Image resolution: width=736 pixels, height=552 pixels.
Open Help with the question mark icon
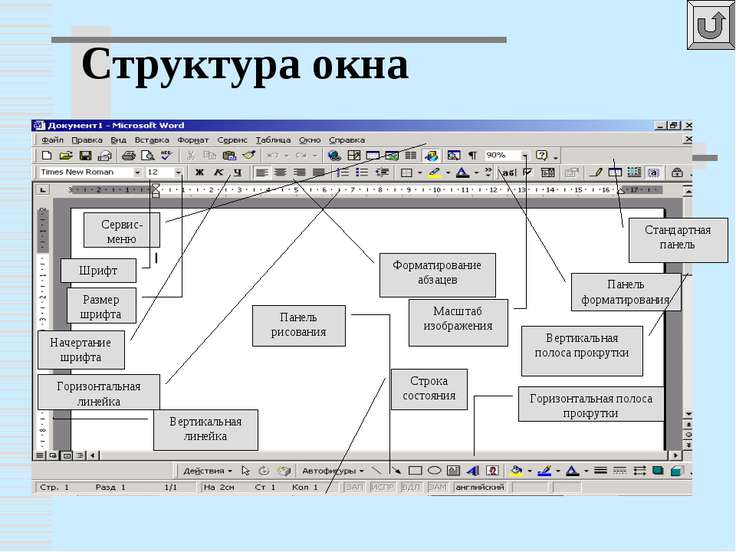click(542, 155)
